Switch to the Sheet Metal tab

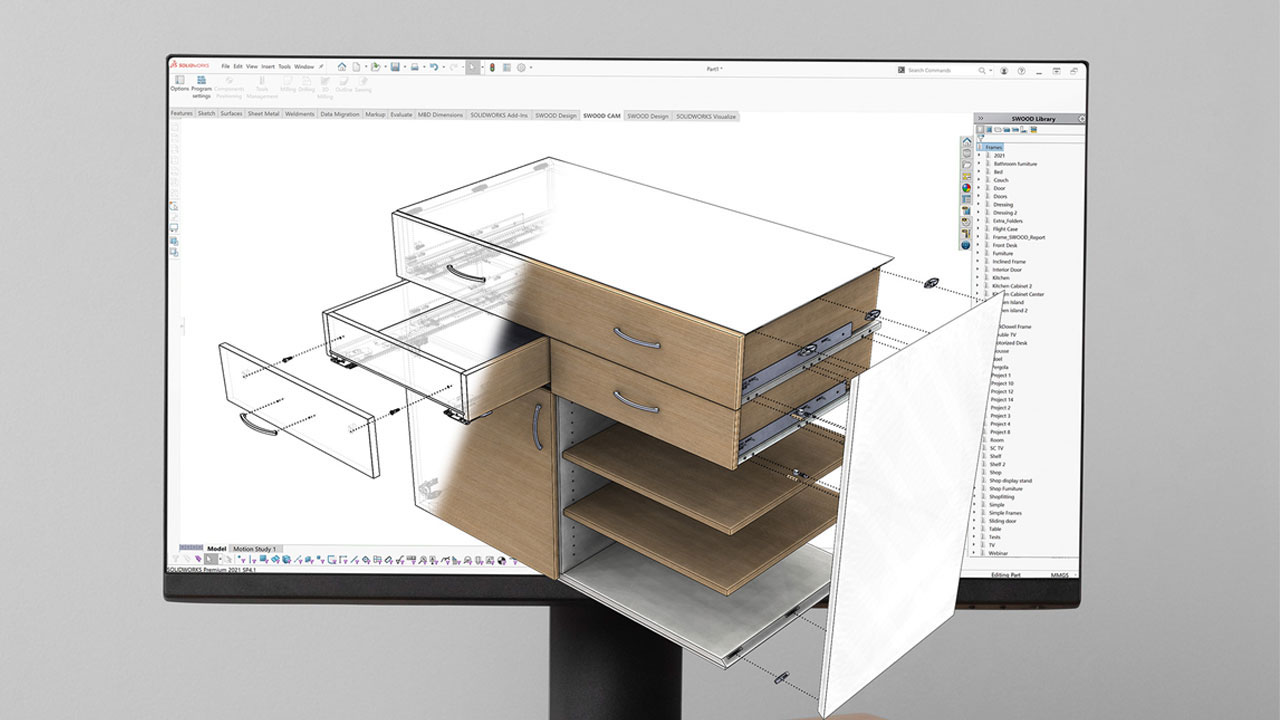[x=263, y=114]
